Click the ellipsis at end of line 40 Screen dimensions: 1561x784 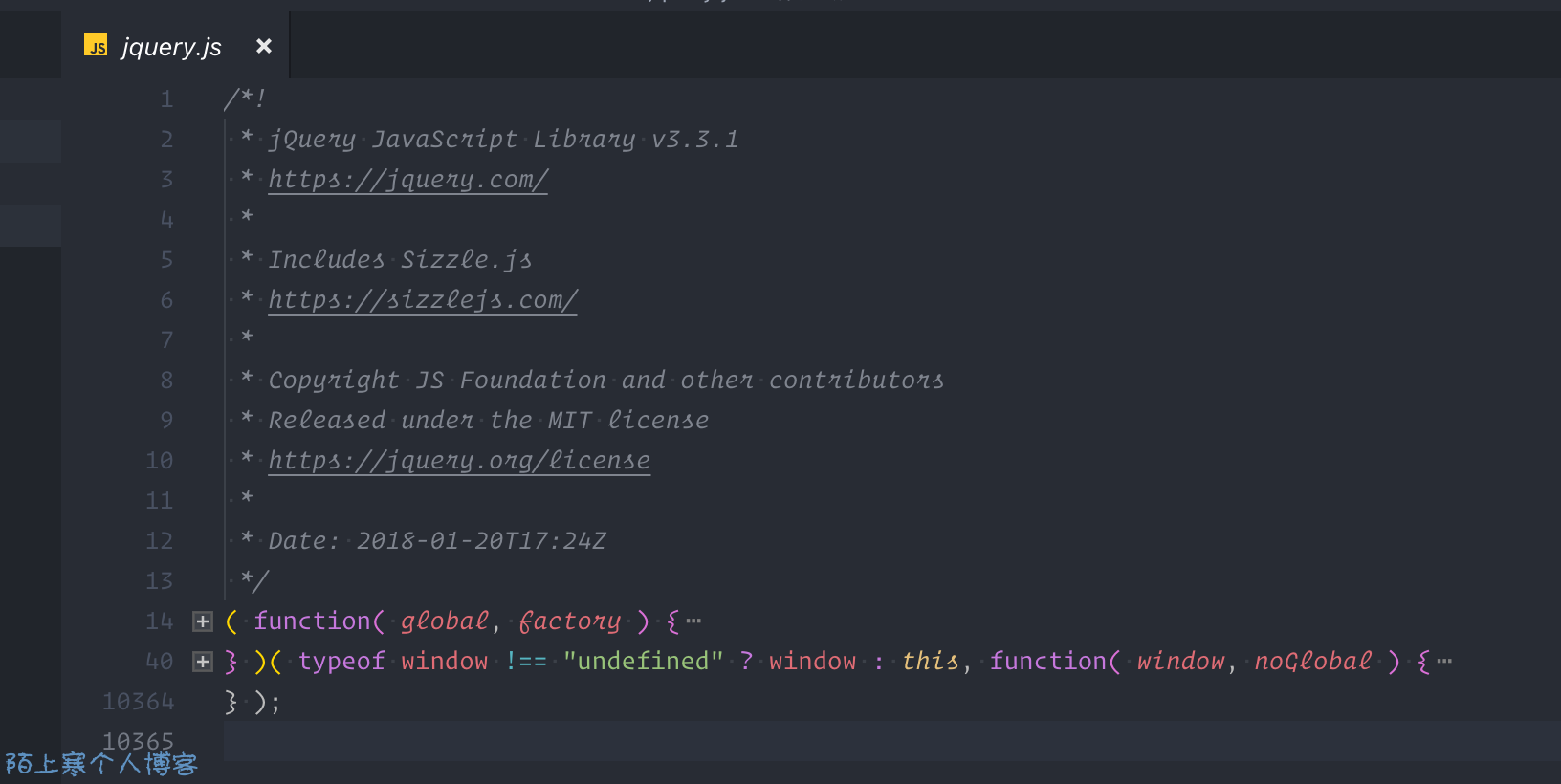(x=1444, y=662)
